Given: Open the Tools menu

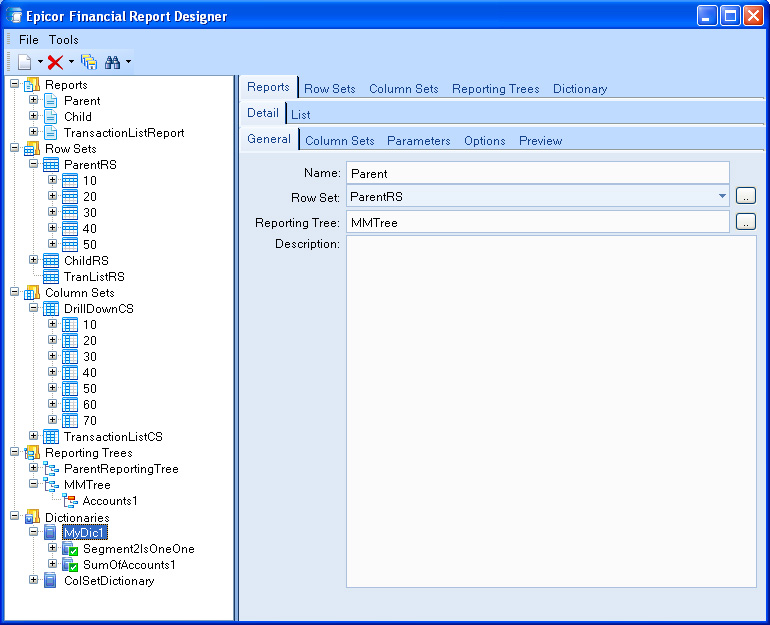Looking at the screenshot, I should coord(63,40).
